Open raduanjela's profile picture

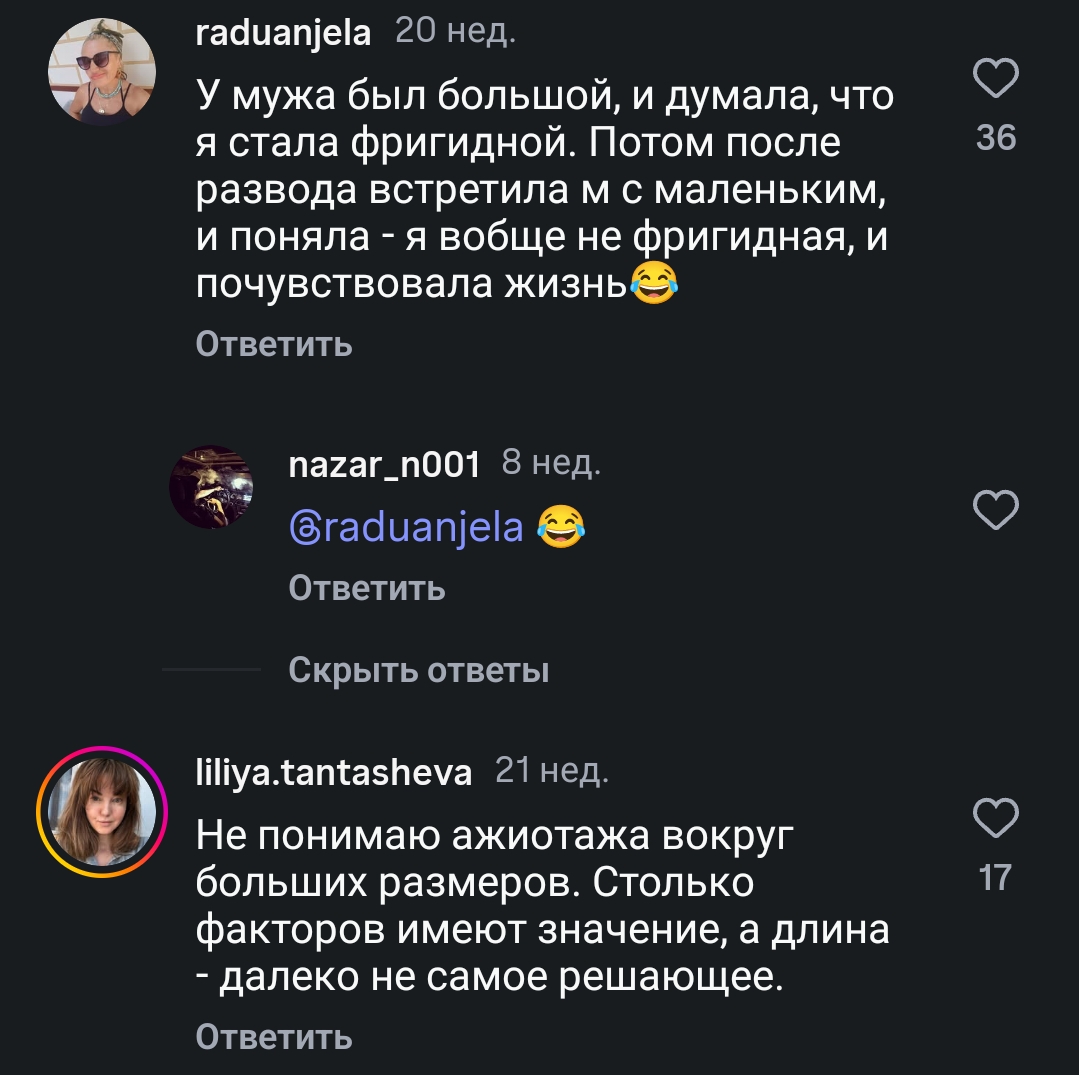102,73
